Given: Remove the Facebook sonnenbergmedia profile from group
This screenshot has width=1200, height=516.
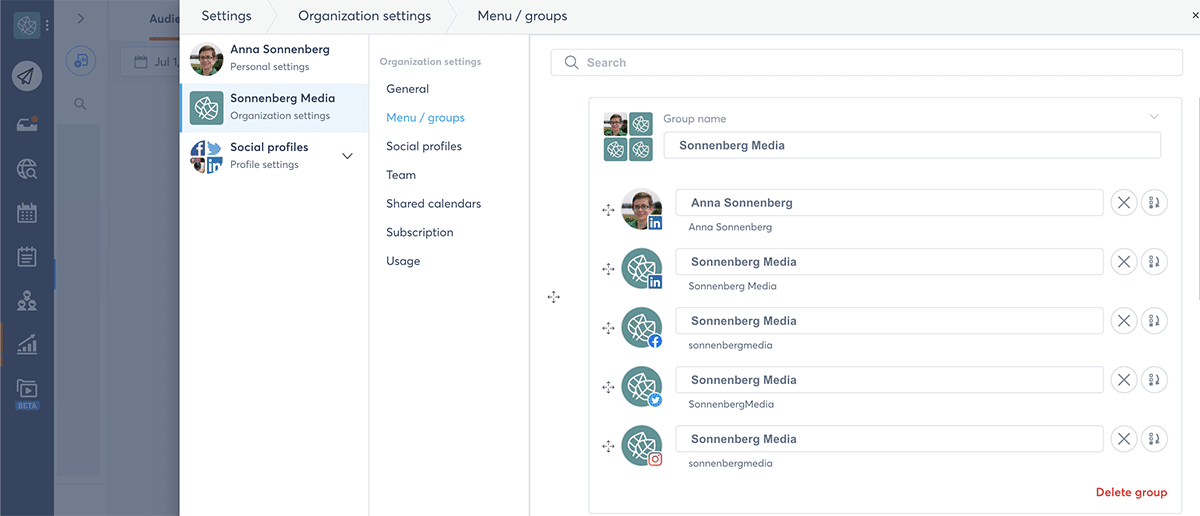Looking at the screenshot, I should (x=1124, y=321).
